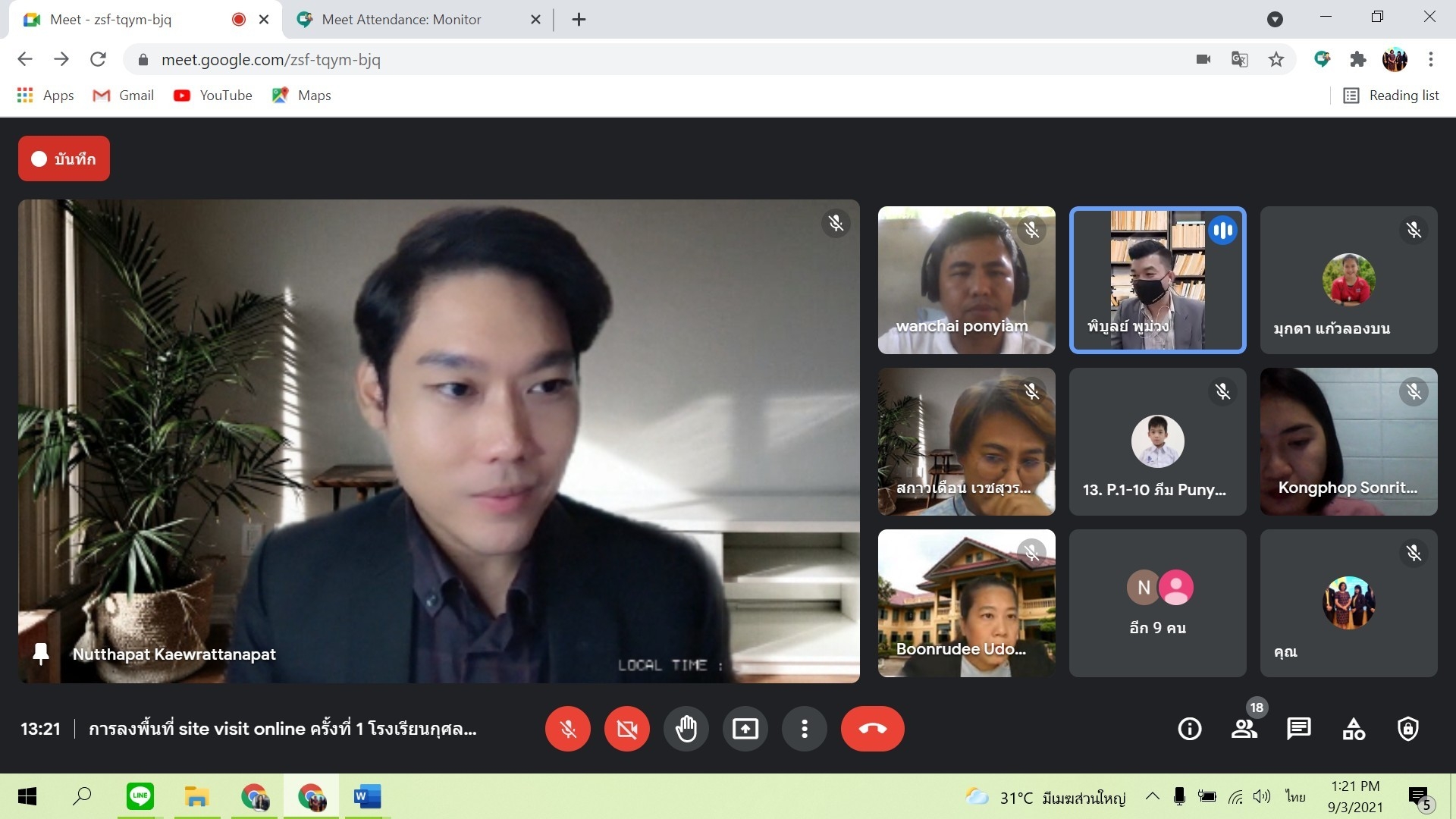Open Chrome's customize and control menu
This screenshot has height=819, width=1456.
click(1430, 59)
